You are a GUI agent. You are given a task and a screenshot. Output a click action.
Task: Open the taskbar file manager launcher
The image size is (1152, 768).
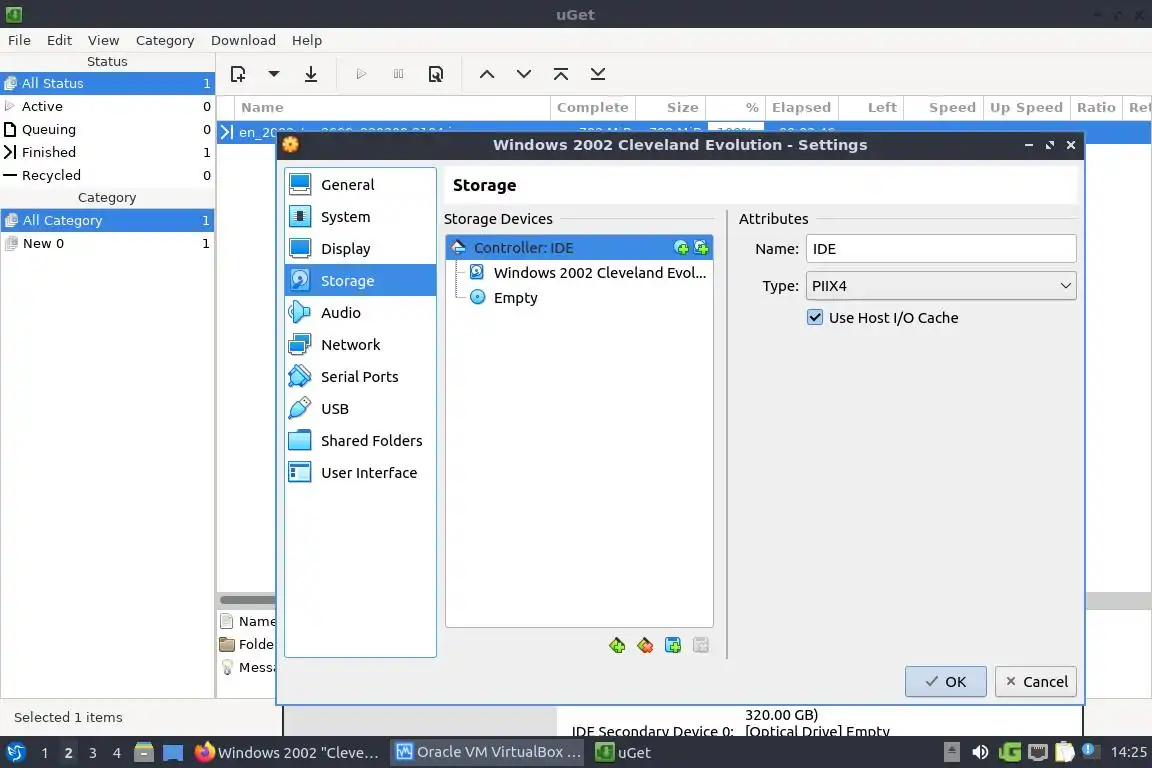click(144, 752)
